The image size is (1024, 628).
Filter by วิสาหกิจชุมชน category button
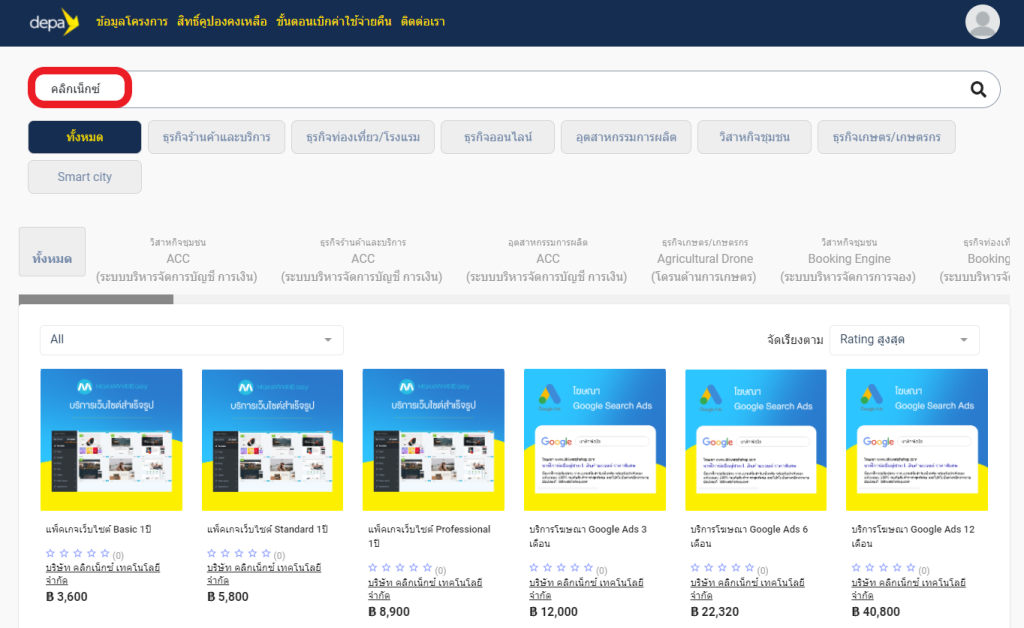(x=754, y=137)
